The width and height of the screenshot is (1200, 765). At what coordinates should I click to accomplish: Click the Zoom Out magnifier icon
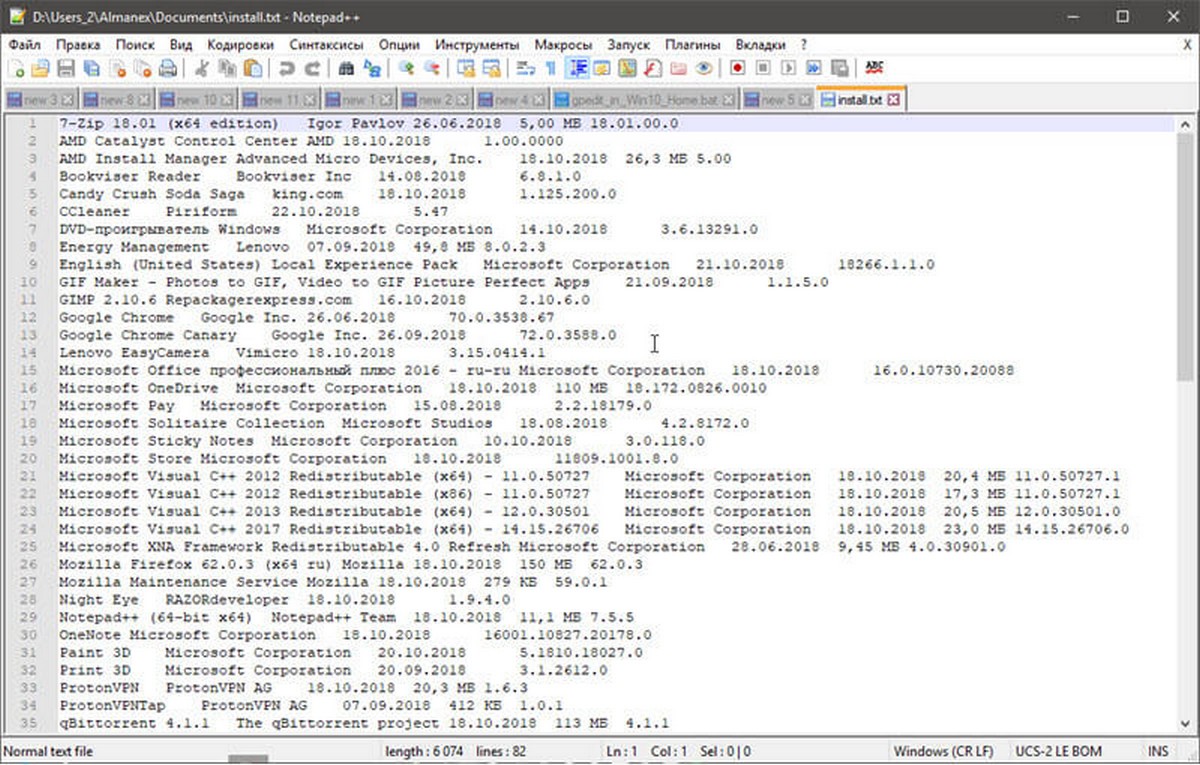432,68
